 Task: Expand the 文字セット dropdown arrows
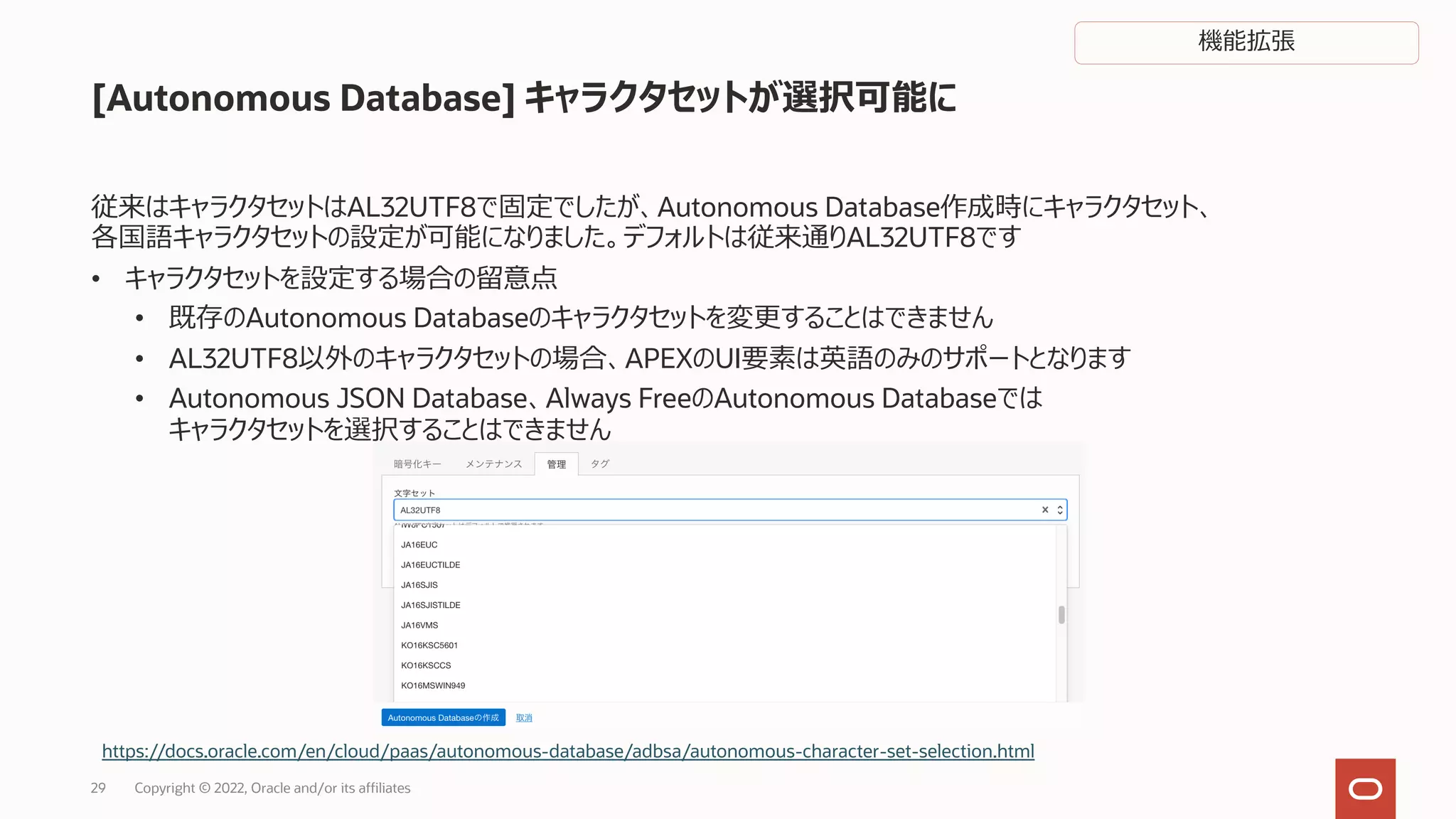pyautogui.click(x=1060, y=510)
